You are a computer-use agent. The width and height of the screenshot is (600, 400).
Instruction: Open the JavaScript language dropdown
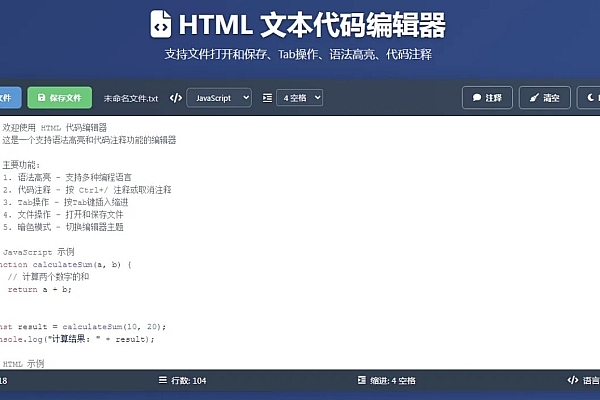(x=219, y=98)
